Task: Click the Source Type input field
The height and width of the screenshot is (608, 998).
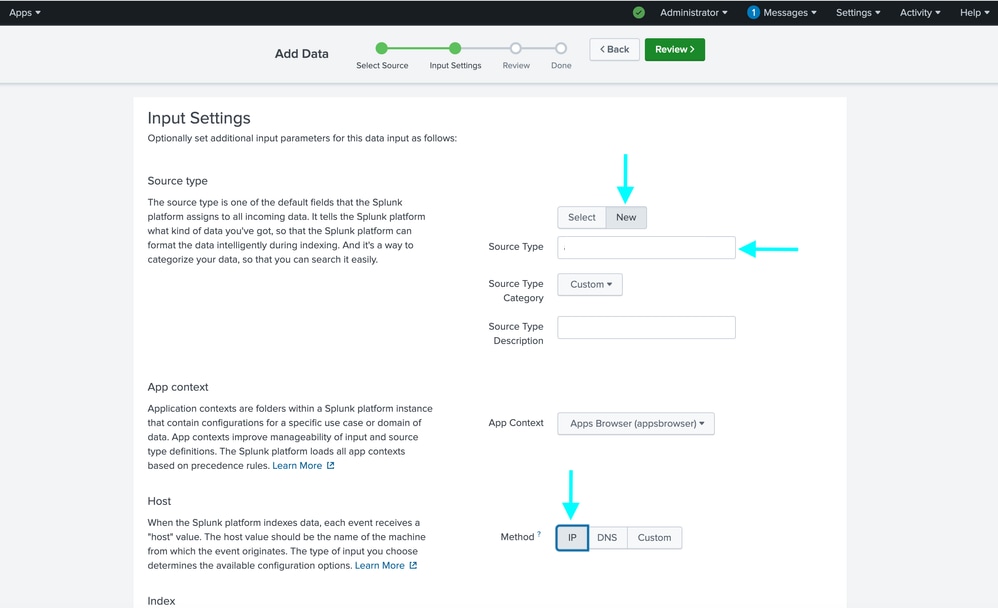Action: click(x=646, y=248)
